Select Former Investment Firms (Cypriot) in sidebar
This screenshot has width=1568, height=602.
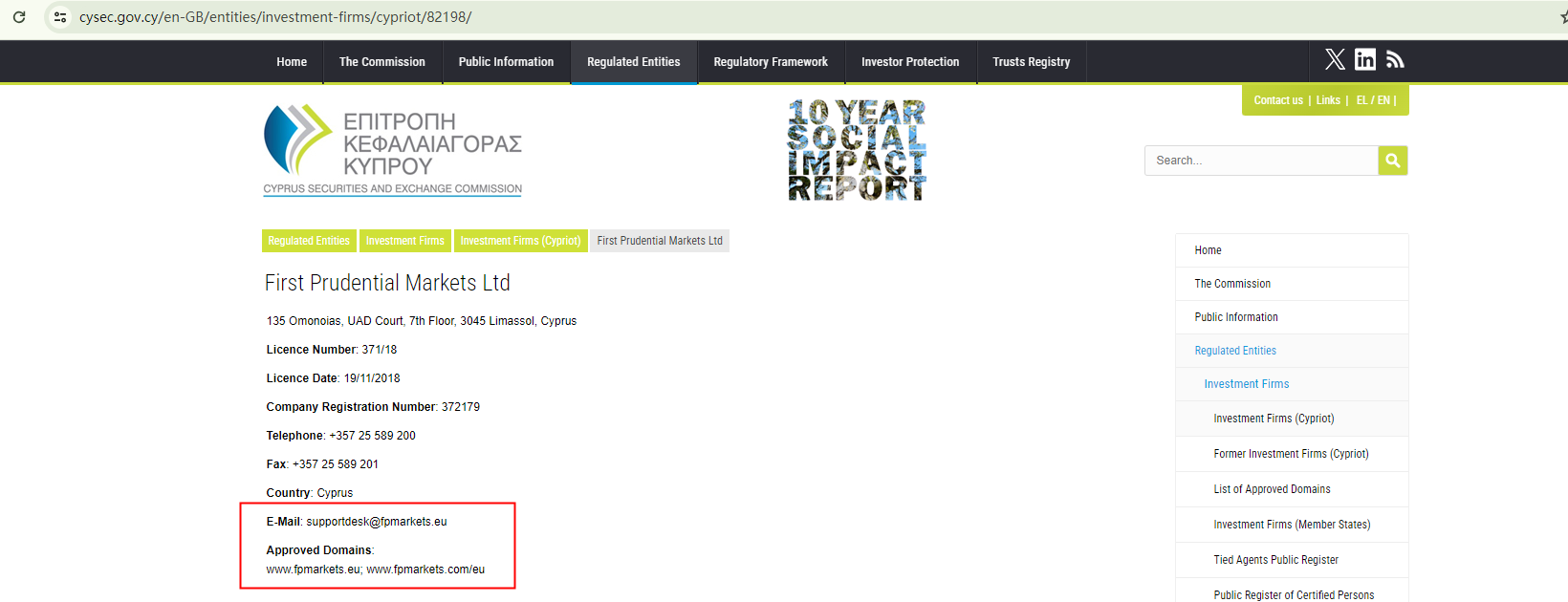coord(1292,454)
